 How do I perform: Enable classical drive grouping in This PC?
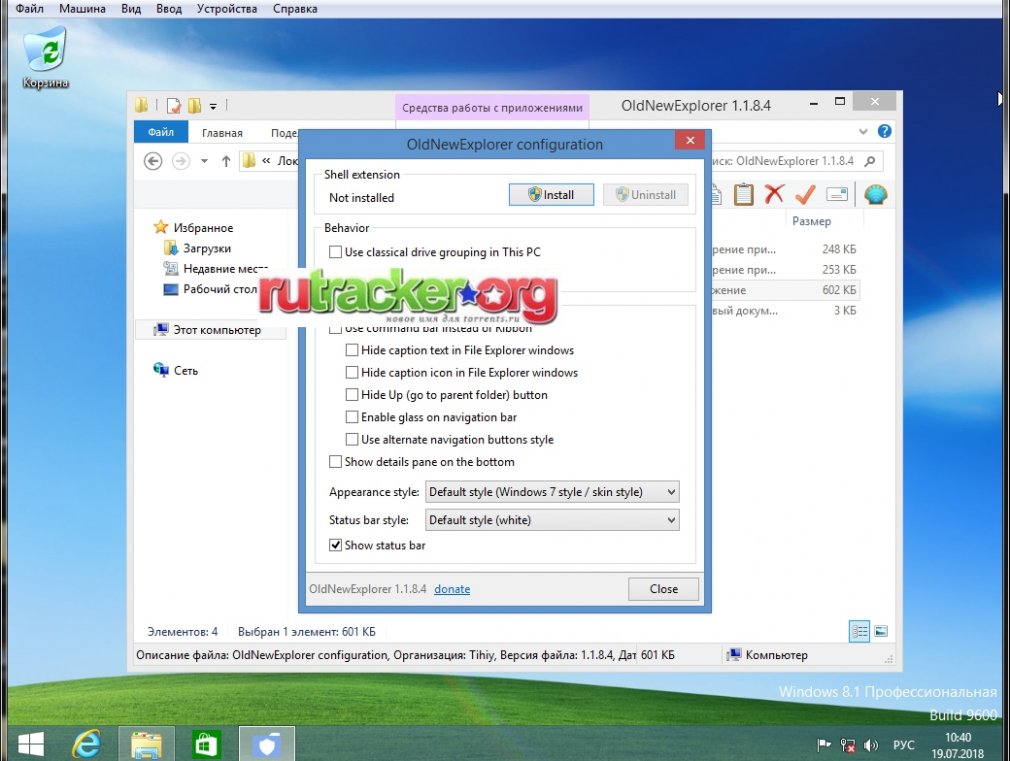point(434,252)
